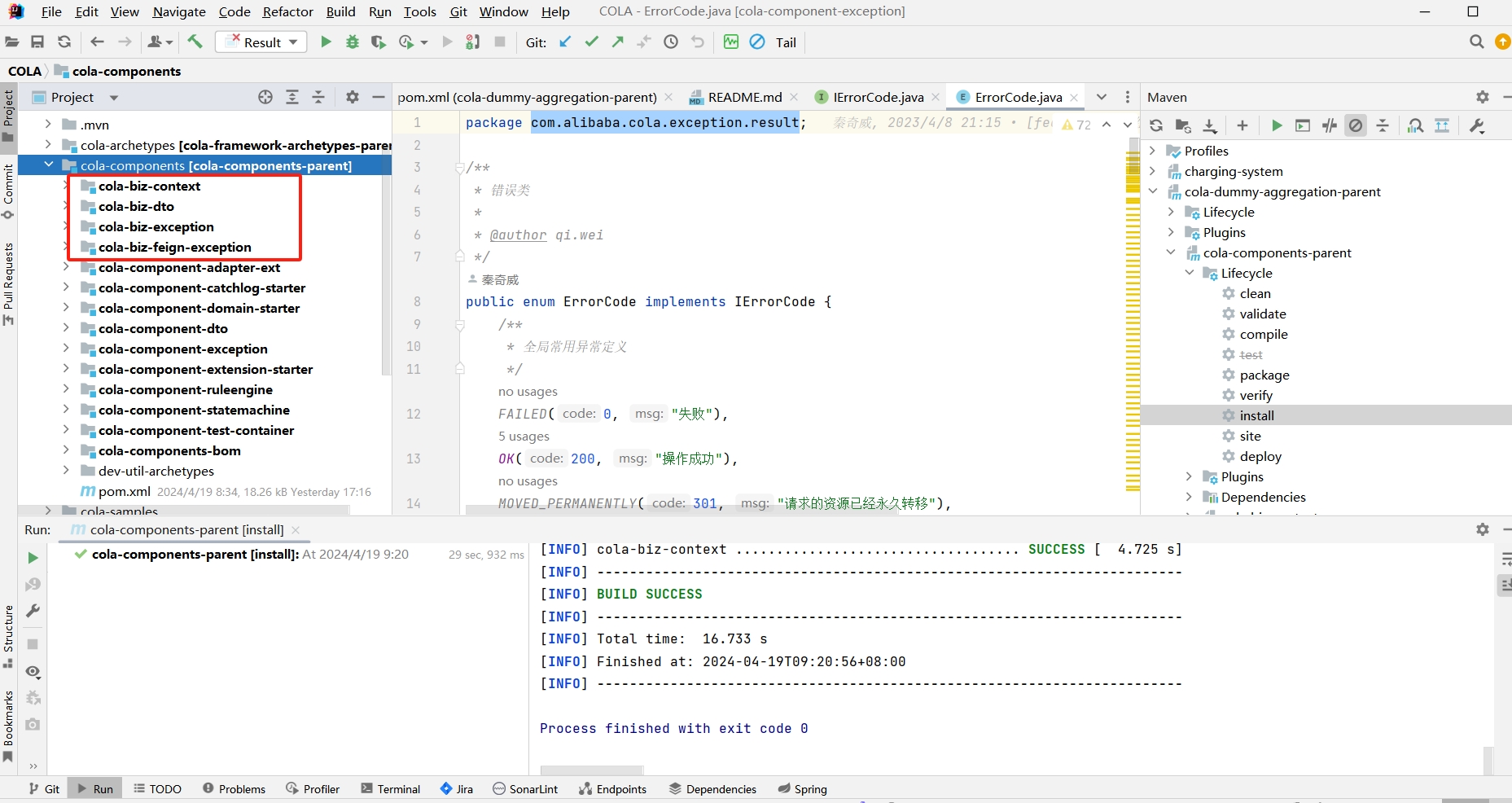Click the Project tree horizontal scrollbar

coord(184,510)
